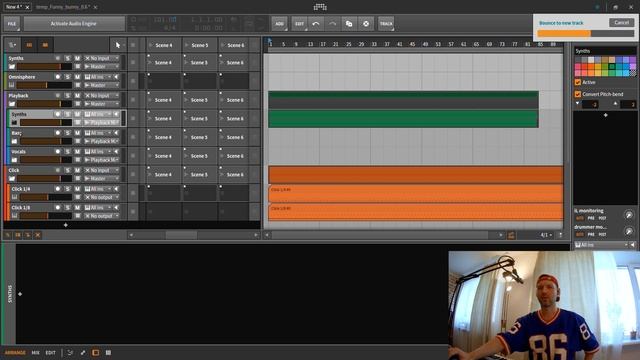This screenshot has width=640, height=360.
Task: Open the Bitwig dashboard logo icon
Action: (320, 7)
